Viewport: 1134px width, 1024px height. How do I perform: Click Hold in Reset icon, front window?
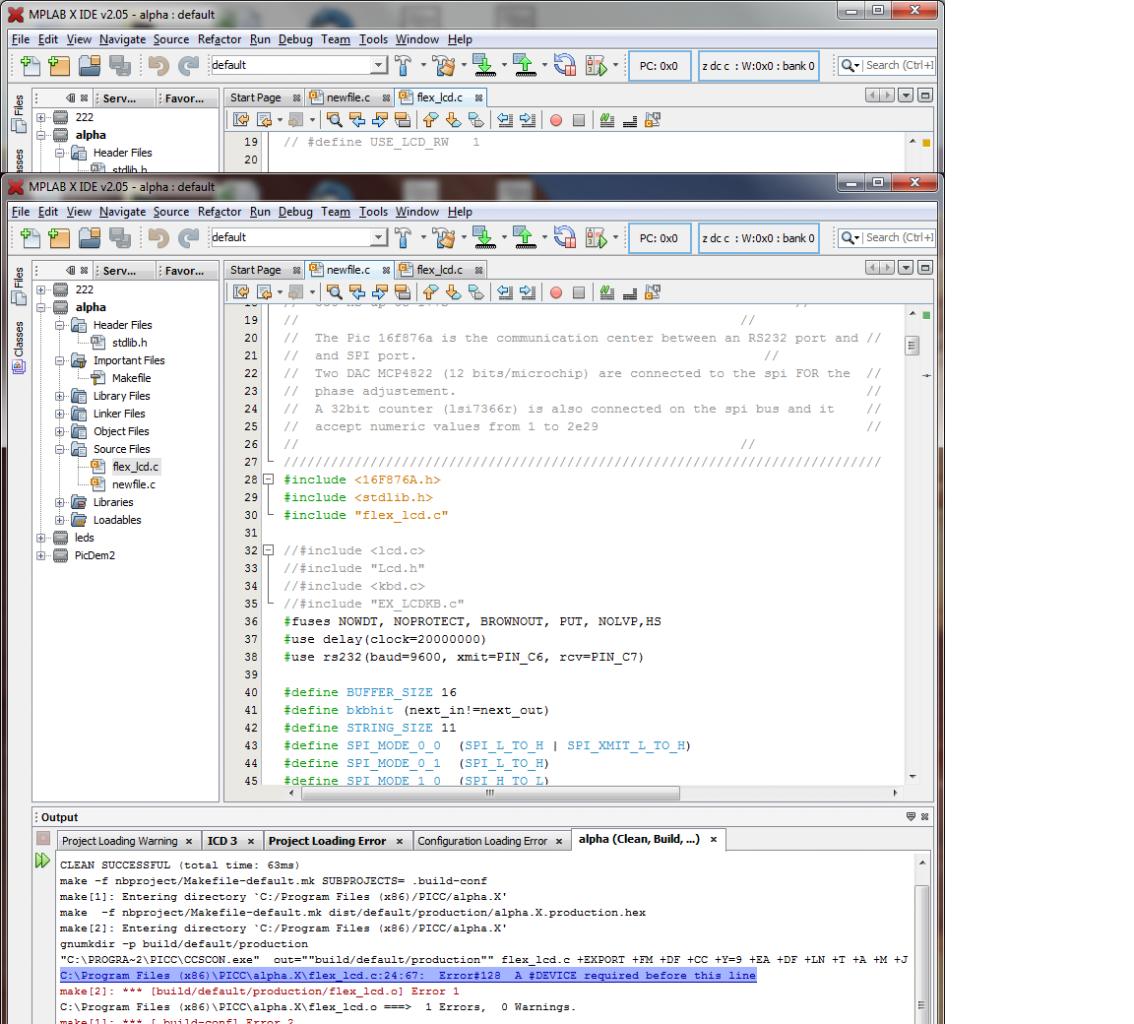pyautogui.click(x=564, y=237)
